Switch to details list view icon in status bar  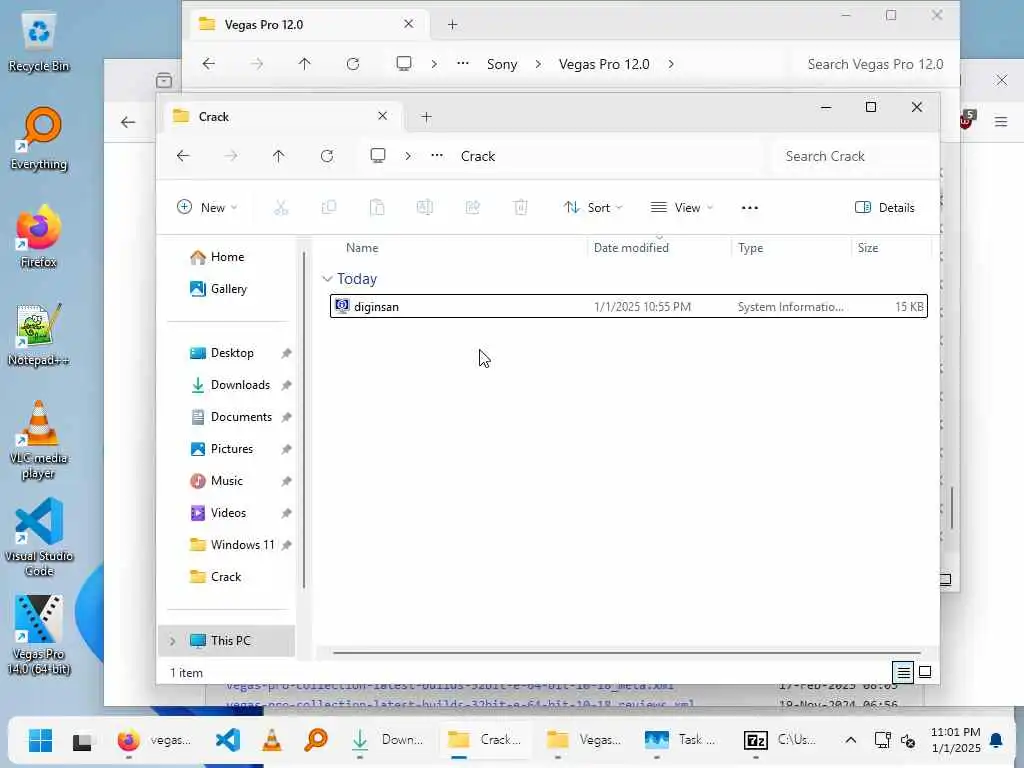tap(903, 672)
